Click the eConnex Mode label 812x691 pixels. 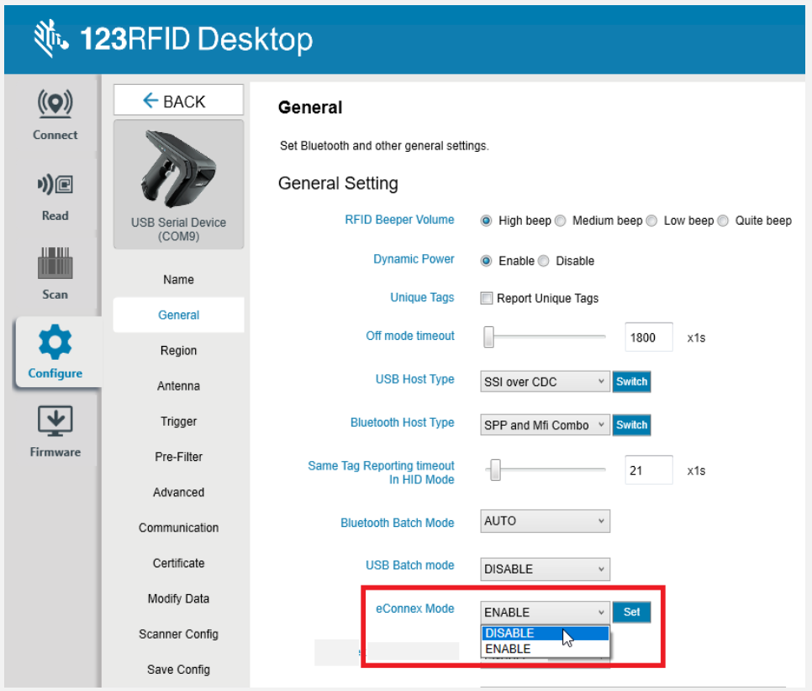point(415,609)
